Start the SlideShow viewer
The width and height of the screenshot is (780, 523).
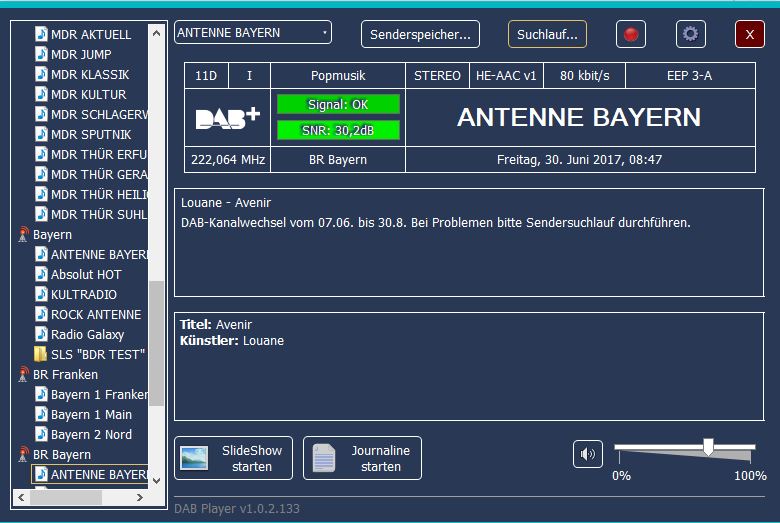(234, 458)
